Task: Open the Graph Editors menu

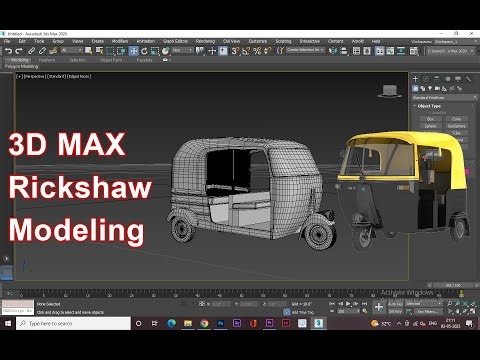Action: pyautogui.click(x=175, y=41)
